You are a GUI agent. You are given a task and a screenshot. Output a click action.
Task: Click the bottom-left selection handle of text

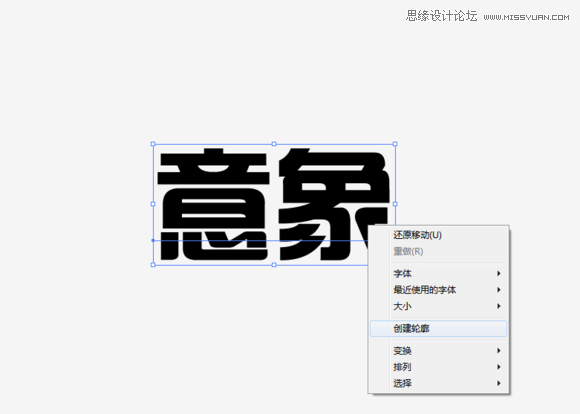(x=153, y=265)
